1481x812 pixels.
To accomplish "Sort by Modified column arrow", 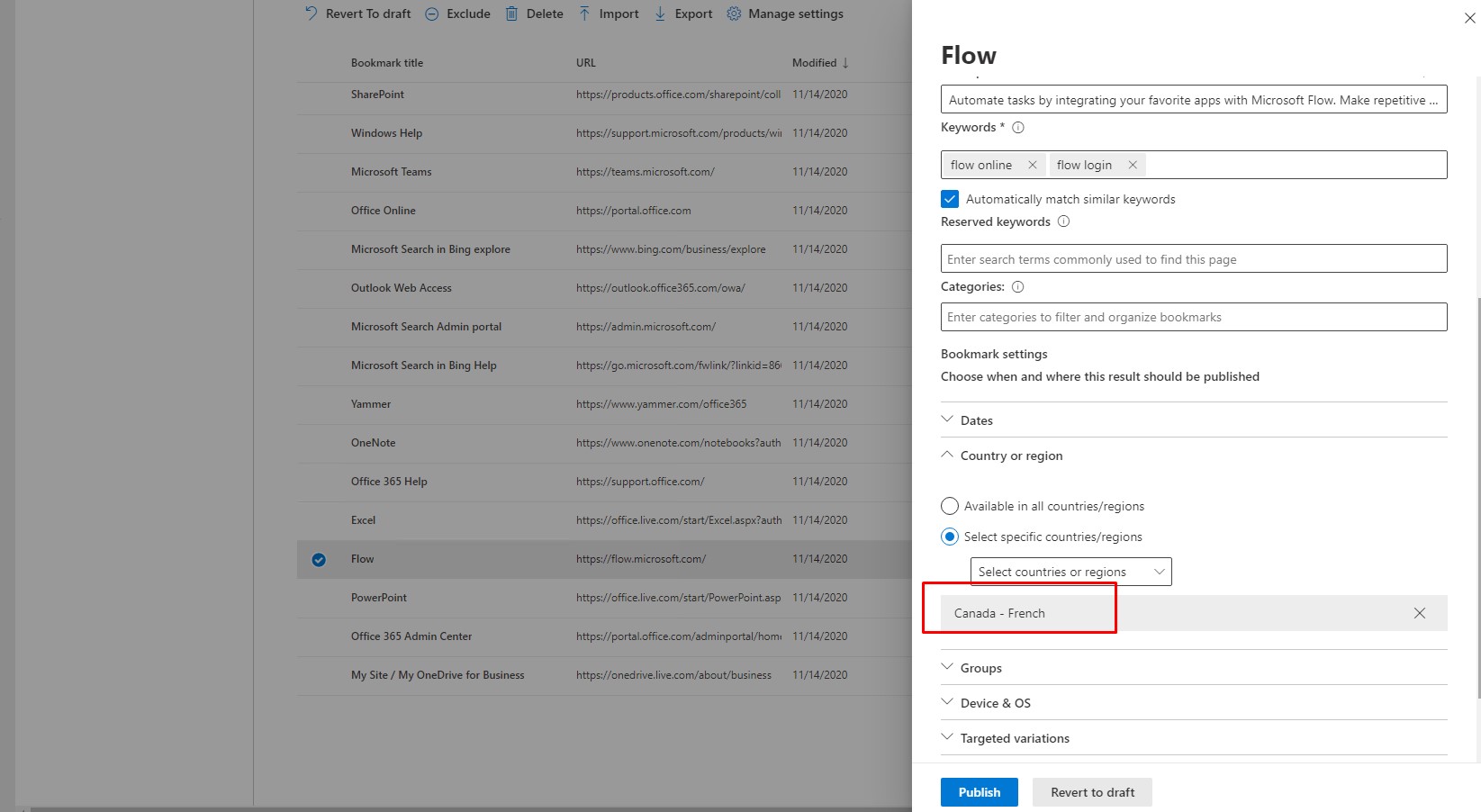I will tap(845, 63).
